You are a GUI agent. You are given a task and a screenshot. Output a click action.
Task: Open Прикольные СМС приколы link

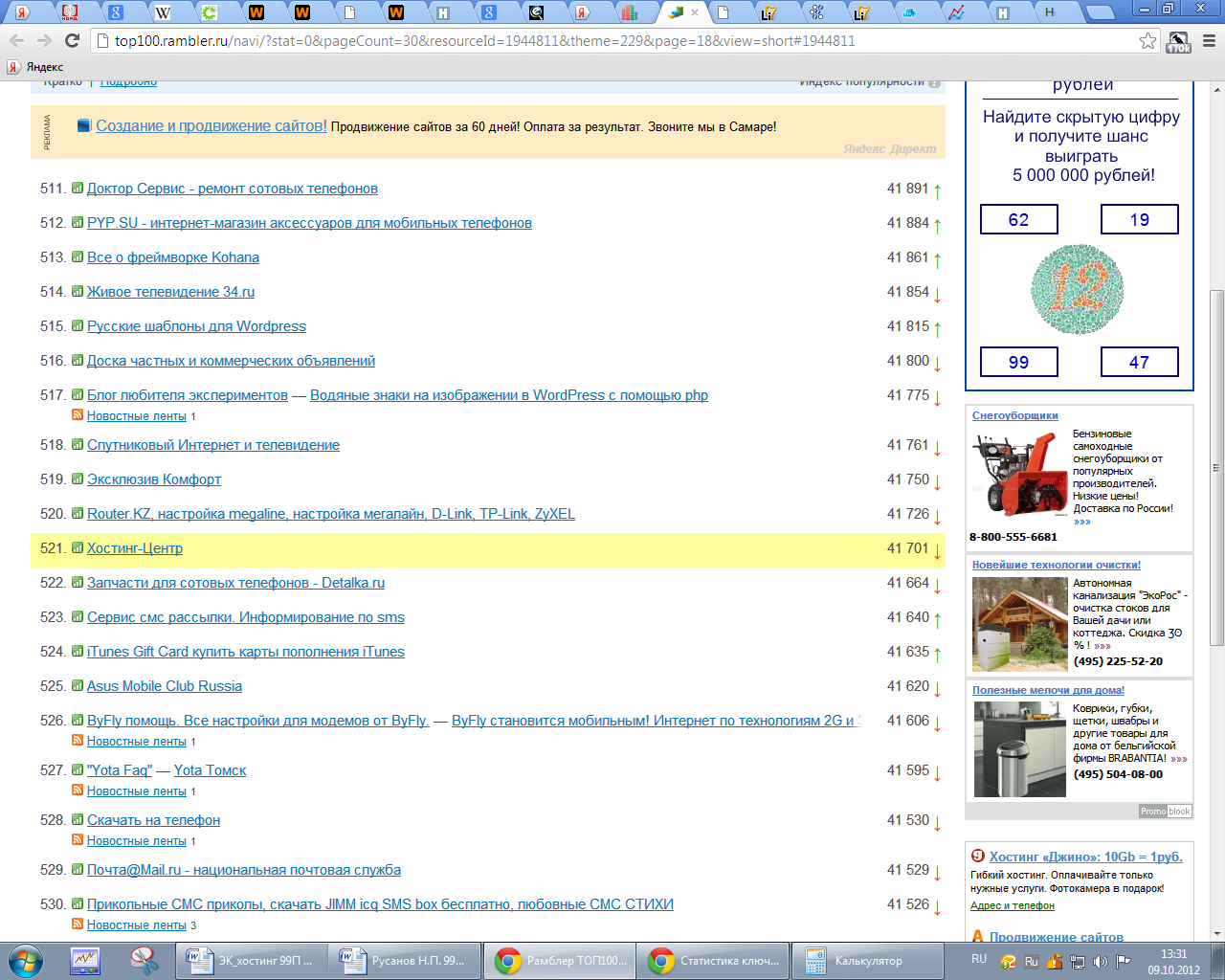point(380,904)
